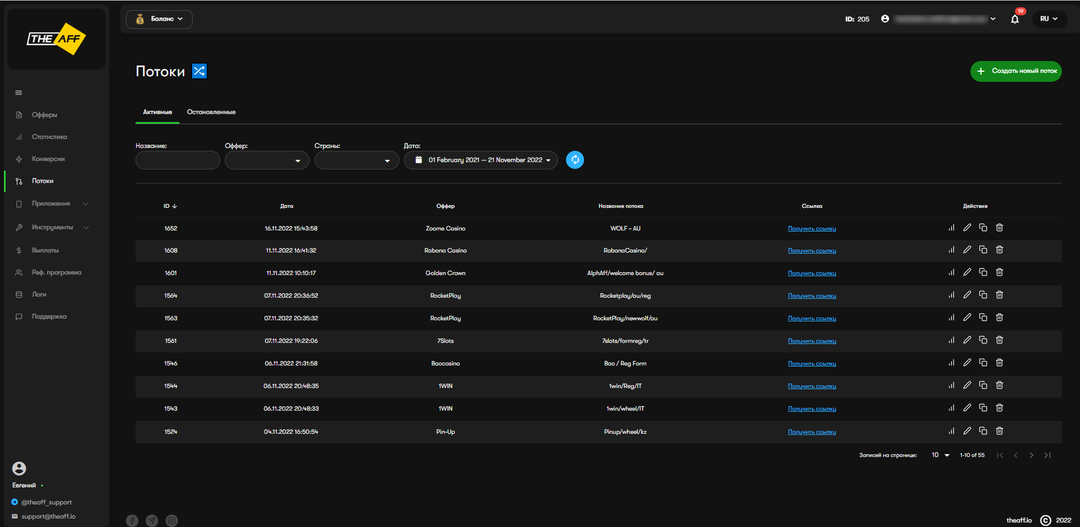Expand the Инструменты sidebar menu
Image resolution: width=1080 pixels, height=527 pixels.
coord(52,227)
